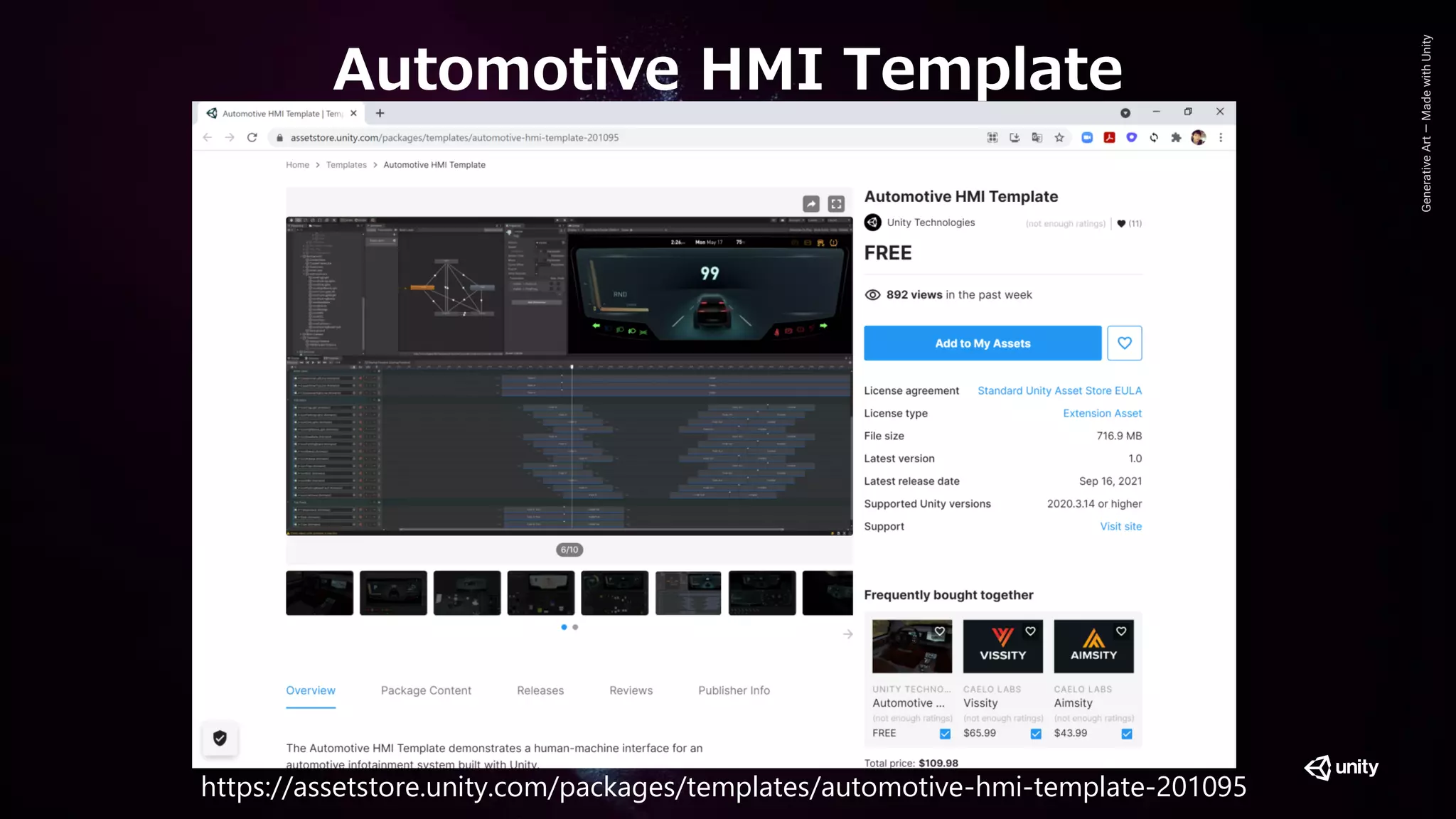The width and height of the screenshot is (1456, 819).
Task: Click the install page icon in address bar
Action: (1015, 138)
